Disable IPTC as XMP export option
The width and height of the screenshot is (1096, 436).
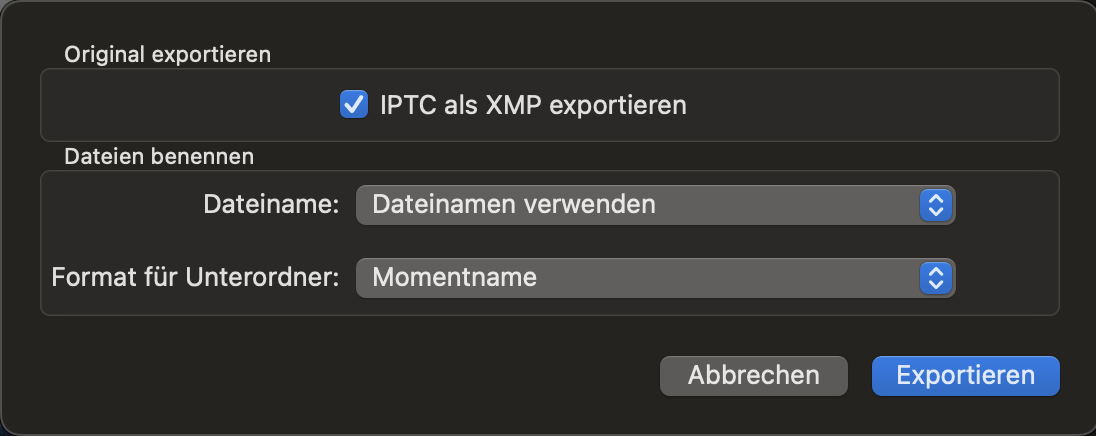(354, 104)
